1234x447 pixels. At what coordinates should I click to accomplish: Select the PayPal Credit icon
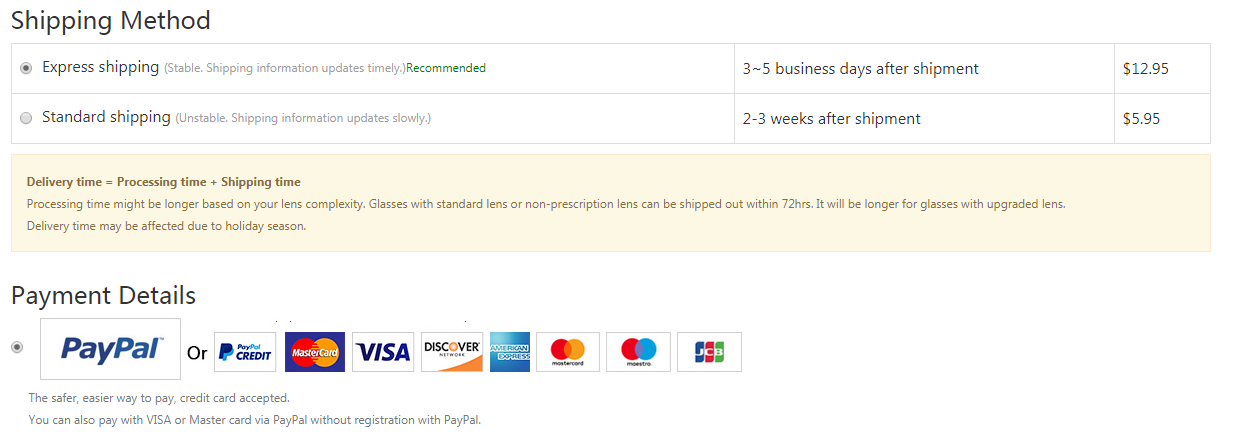click(245, 352)
